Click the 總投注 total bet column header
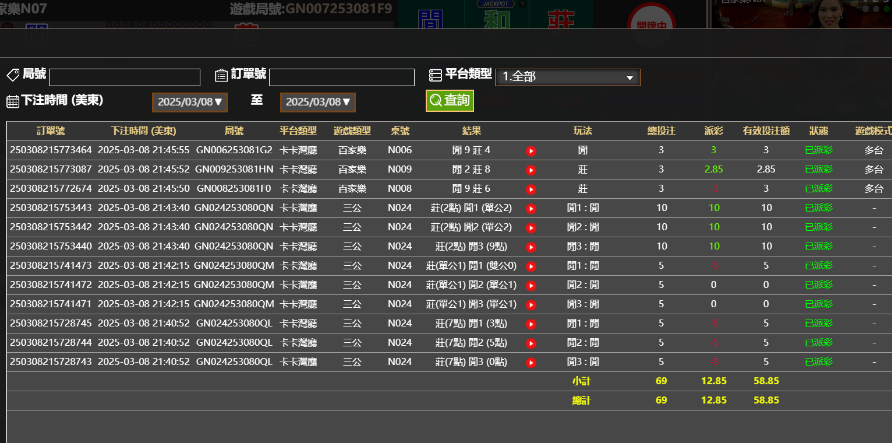892x443 pixels. [661, 131]
